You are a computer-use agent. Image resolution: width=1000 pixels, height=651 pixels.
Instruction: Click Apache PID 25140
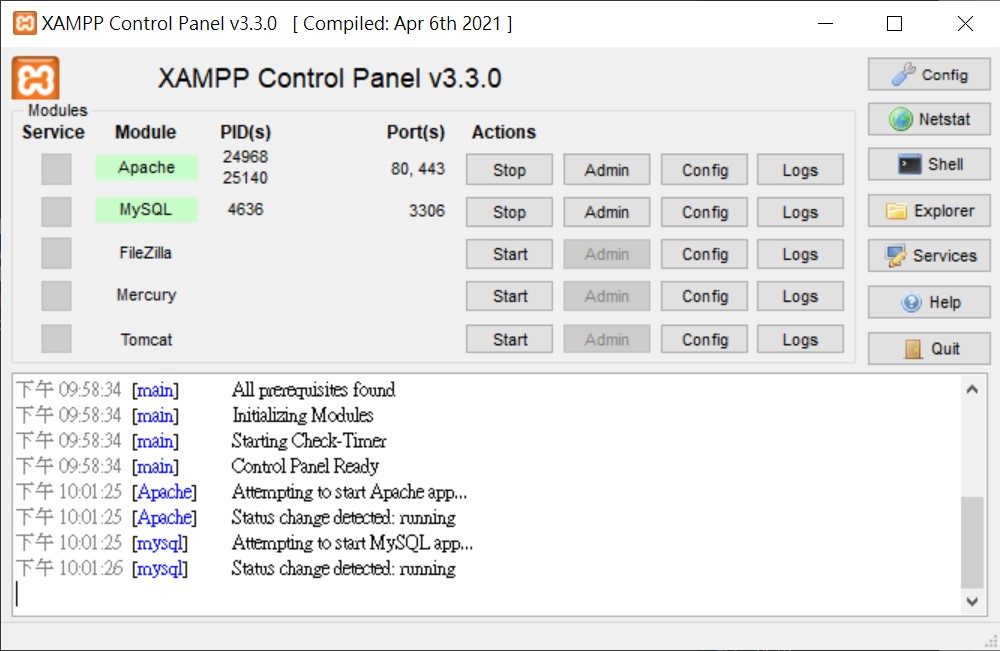pos(246,177)
